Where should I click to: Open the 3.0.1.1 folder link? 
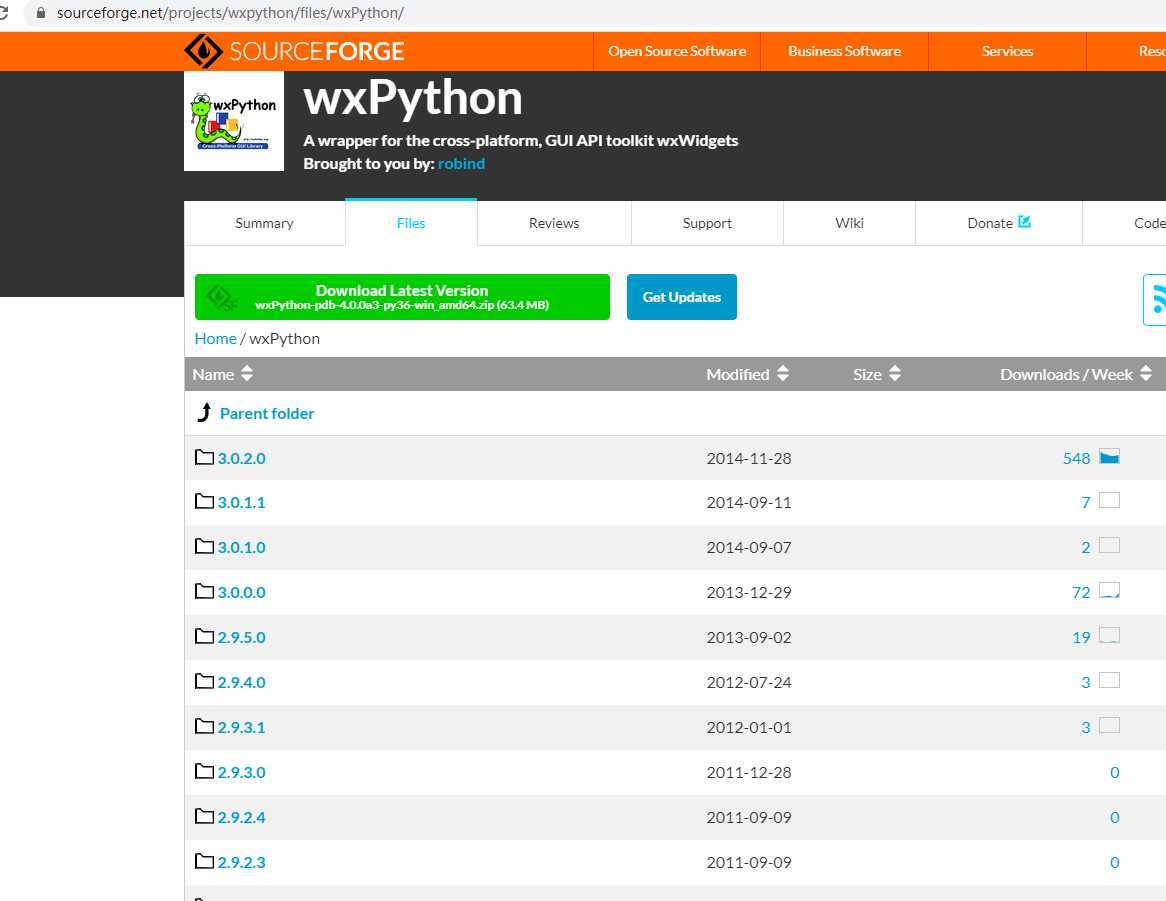[x=241, y=503]
